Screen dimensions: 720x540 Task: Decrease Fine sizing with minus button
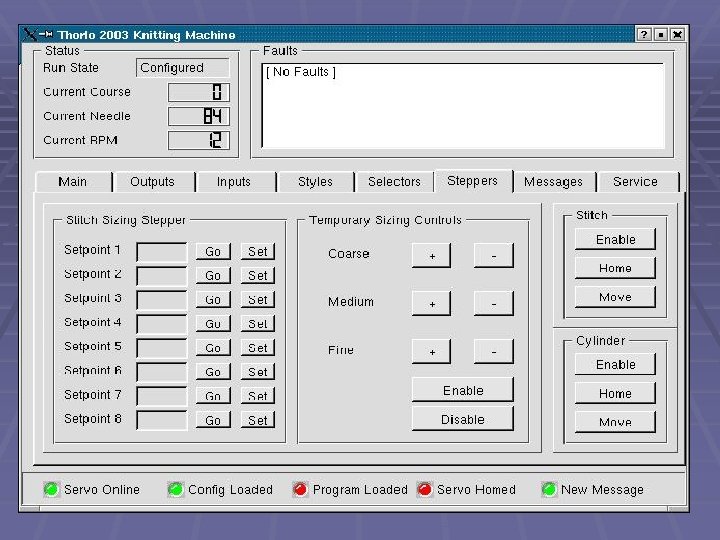point(494,352)
